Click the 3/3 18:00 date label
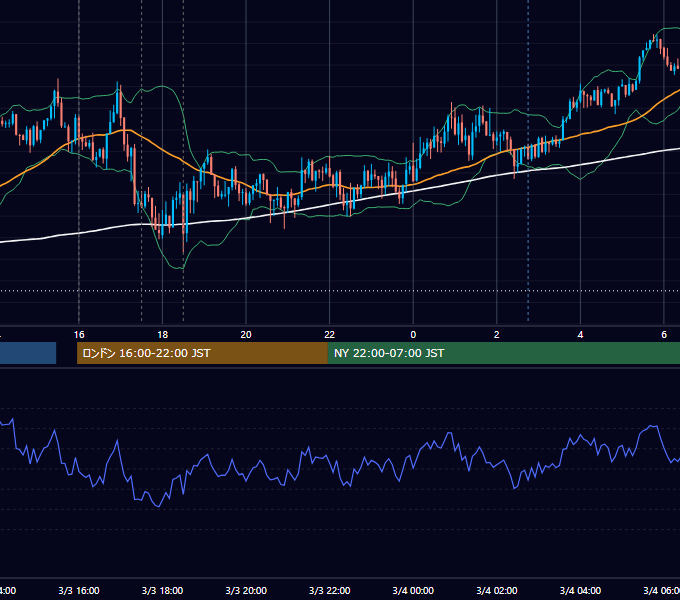The image size is (680, 600). coord(163,590)
